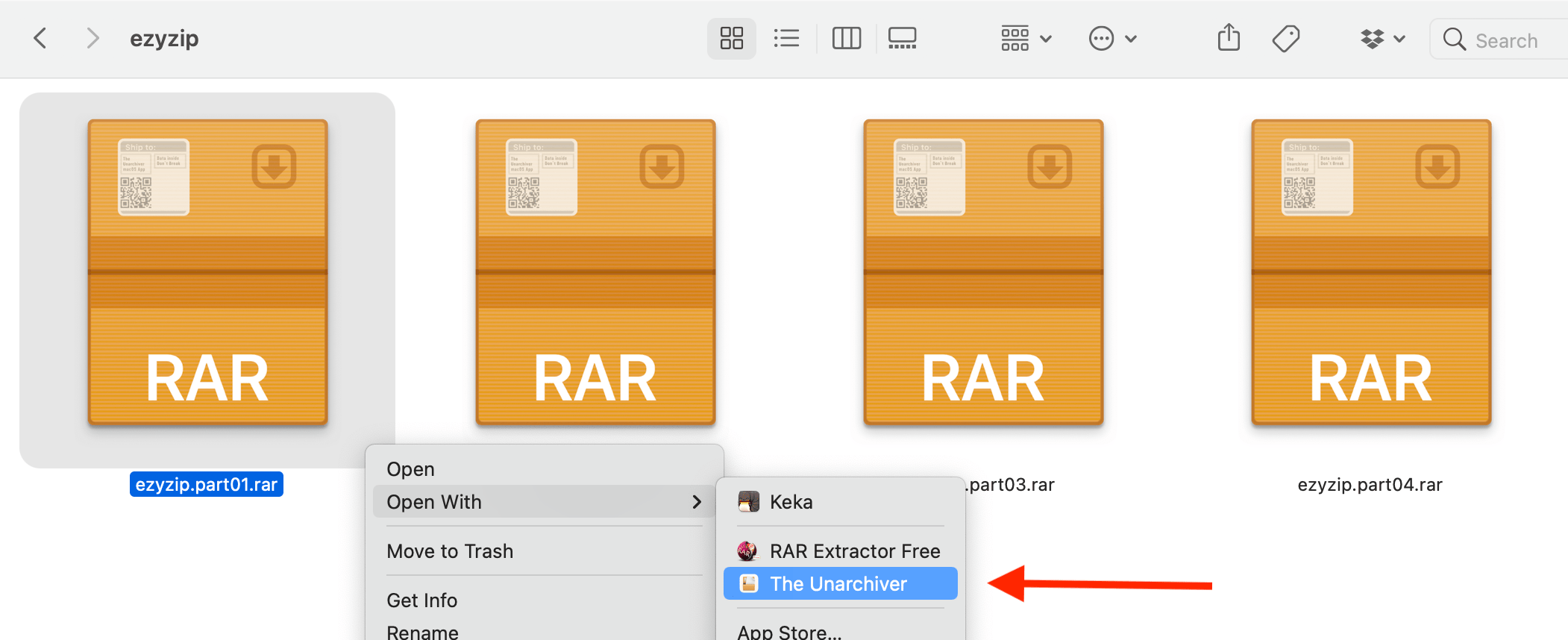Click the search magnifier icon
The width and height of the screenshot is (1568, 640).
pos(1454,39)
